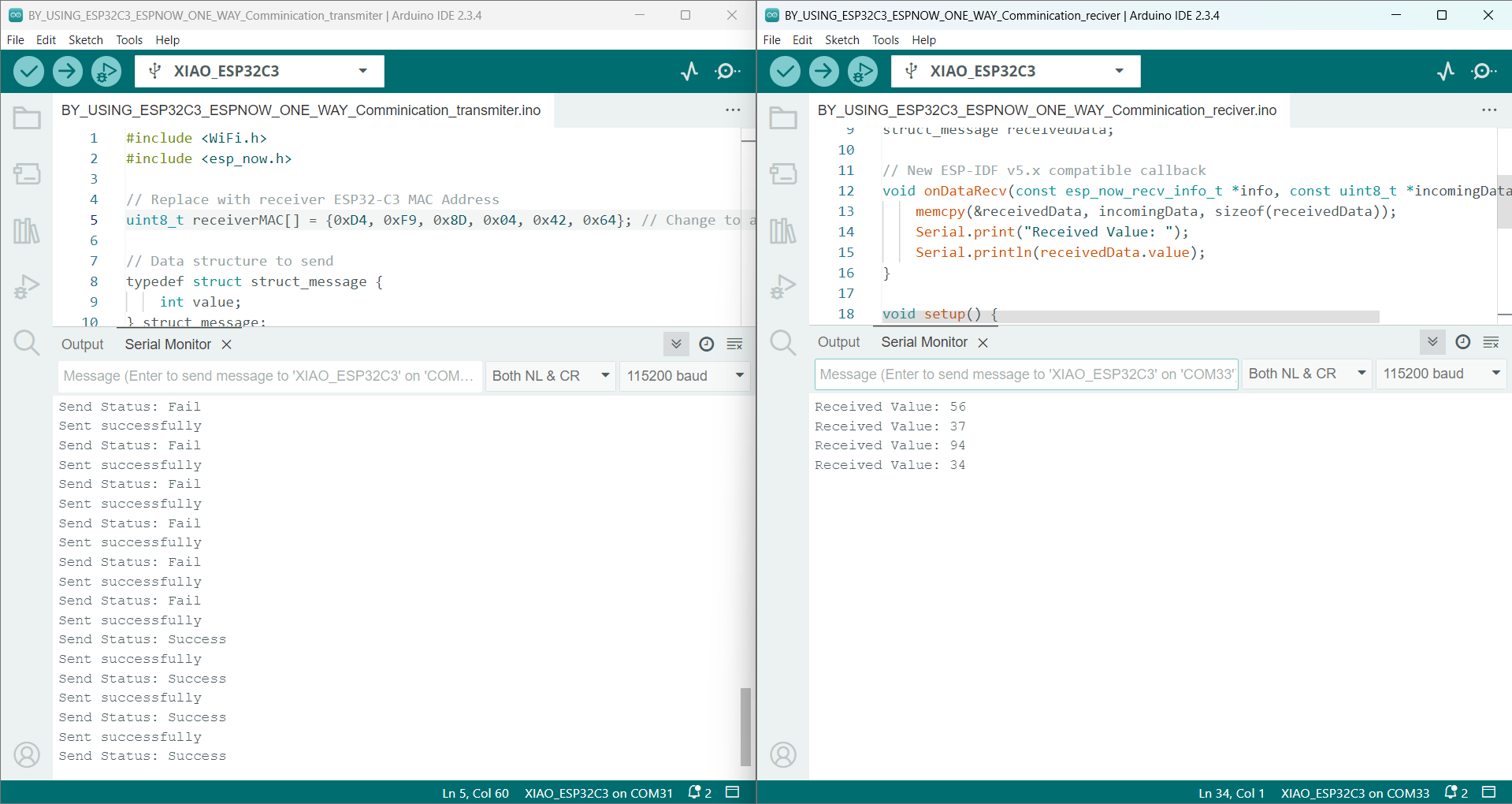Switch to Output tab in transmitter window
The image size is (1512, 804).
click(83, 344)
